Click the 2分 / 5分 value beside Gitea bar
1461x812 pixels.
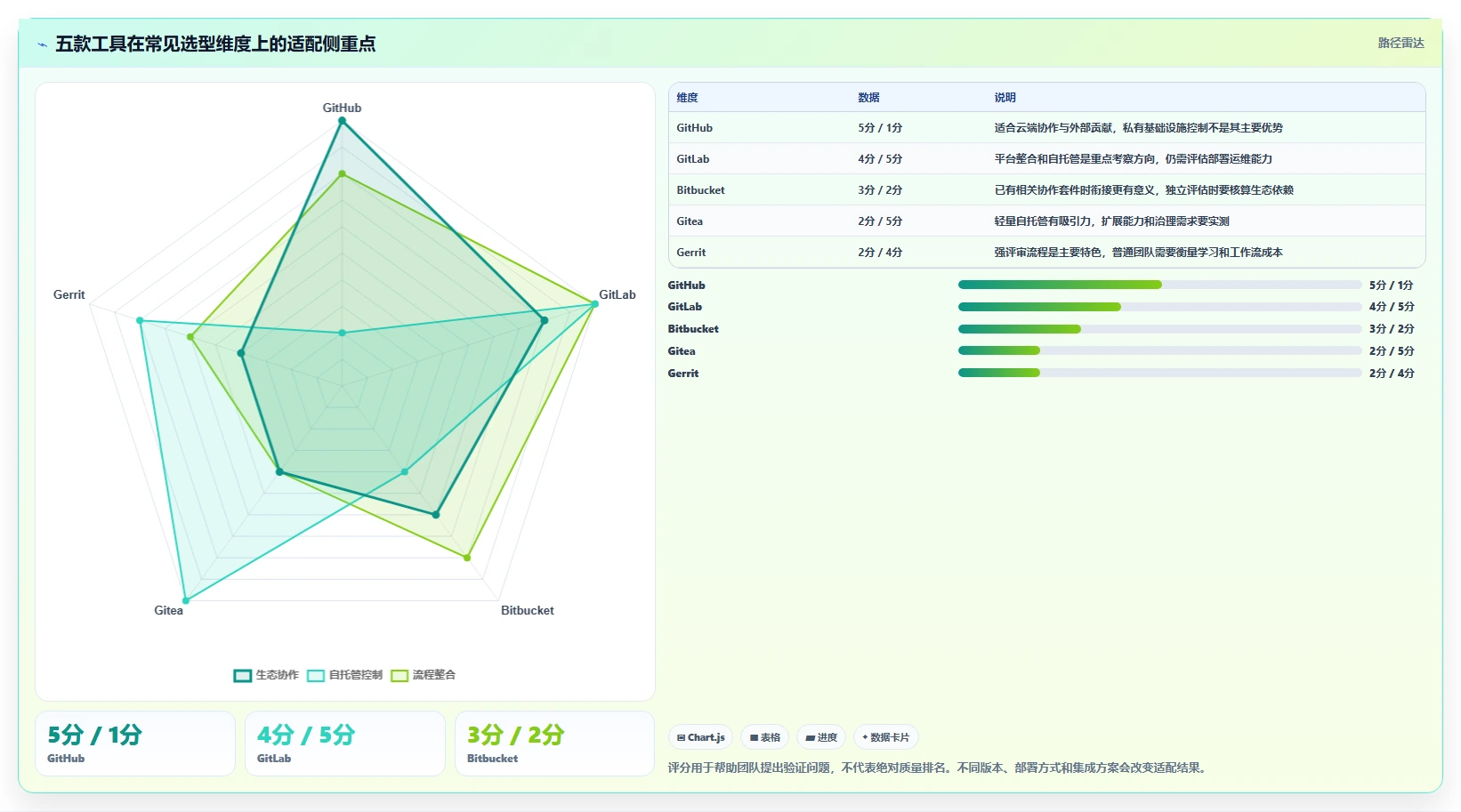point(1392,351)
